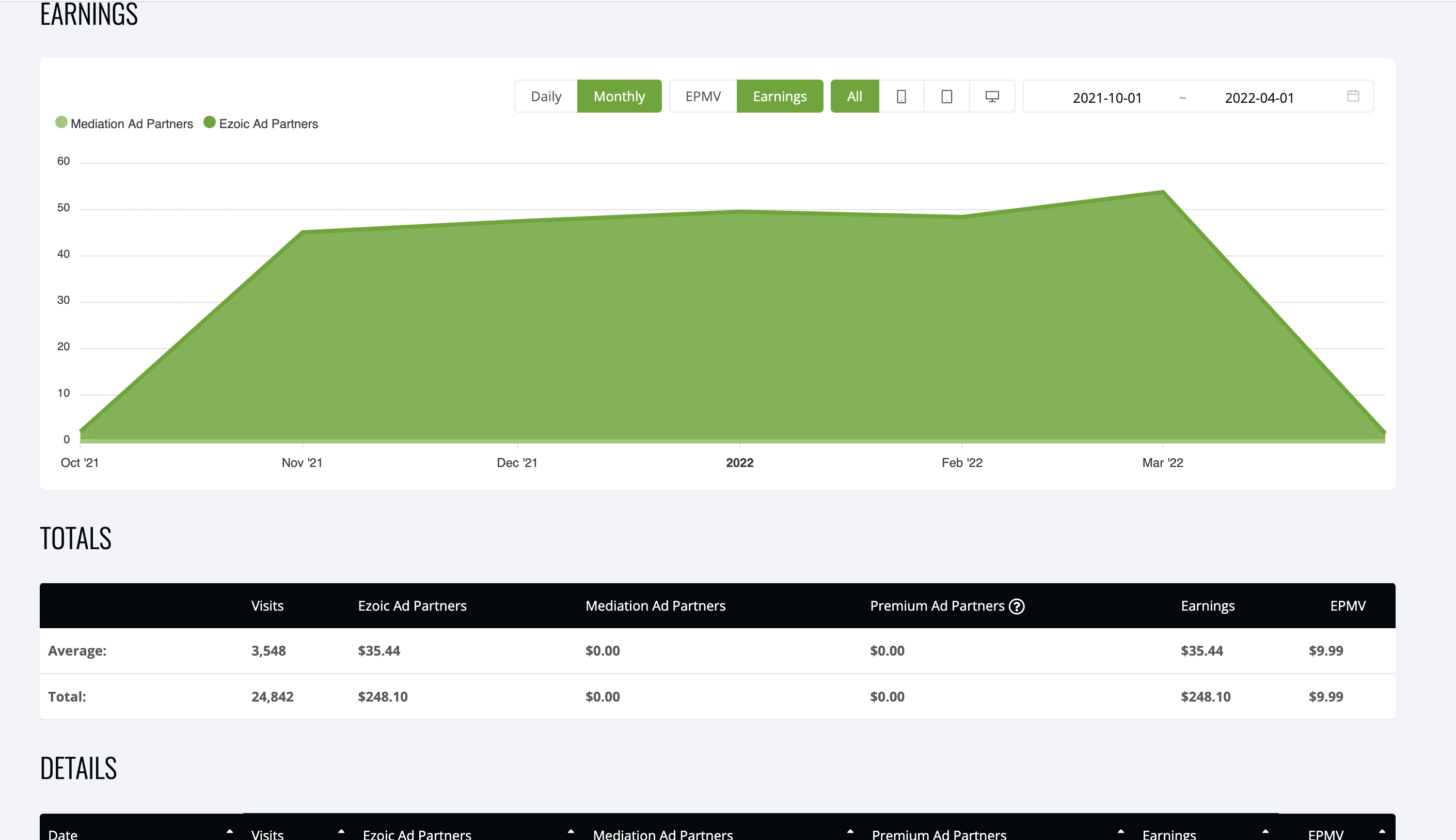Click Totals Earnings column header
1456x840 pixels.
[x=1208, y=606]
